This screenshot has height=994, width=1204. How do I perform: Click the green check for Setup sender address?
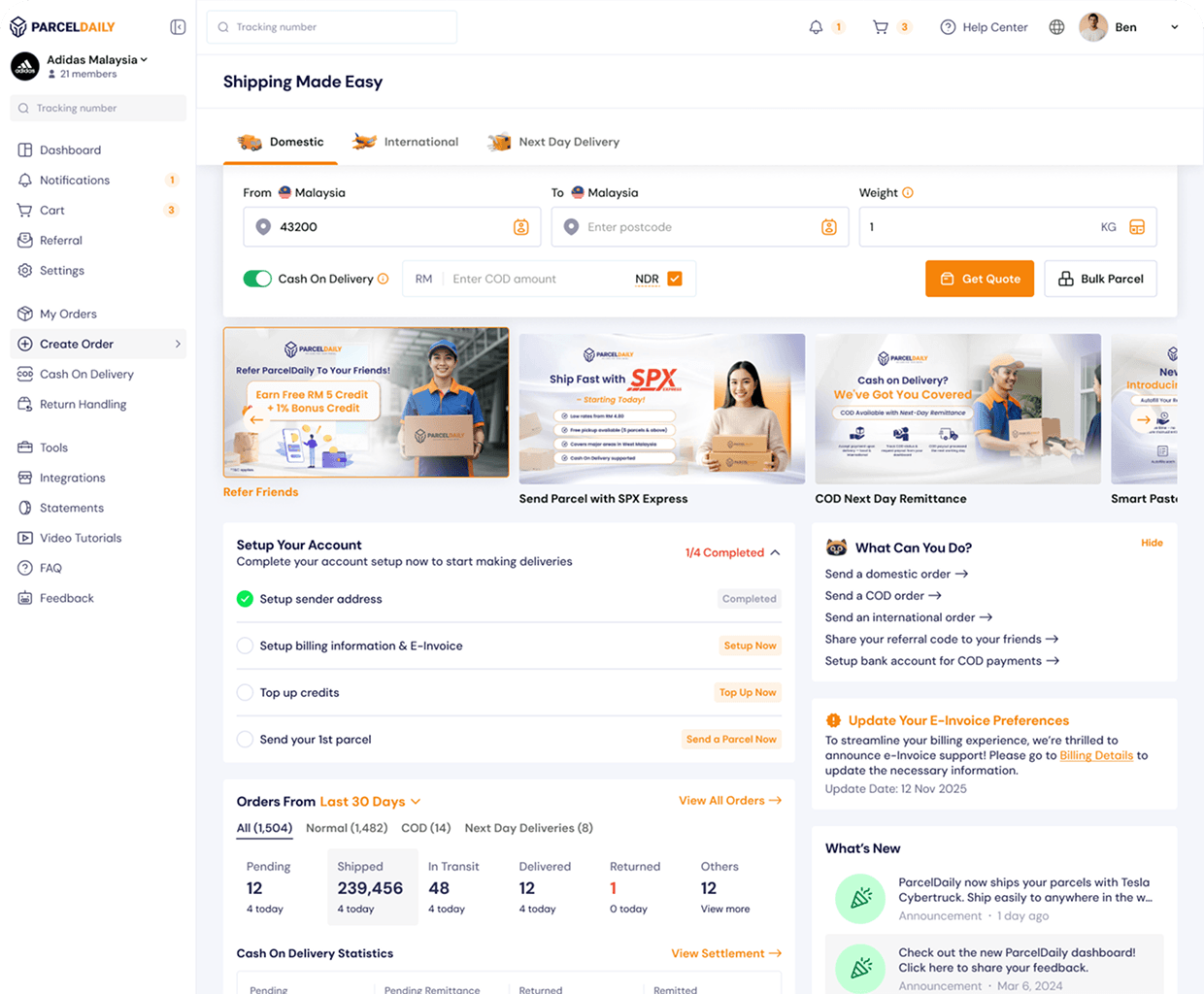tap(245, 599)
